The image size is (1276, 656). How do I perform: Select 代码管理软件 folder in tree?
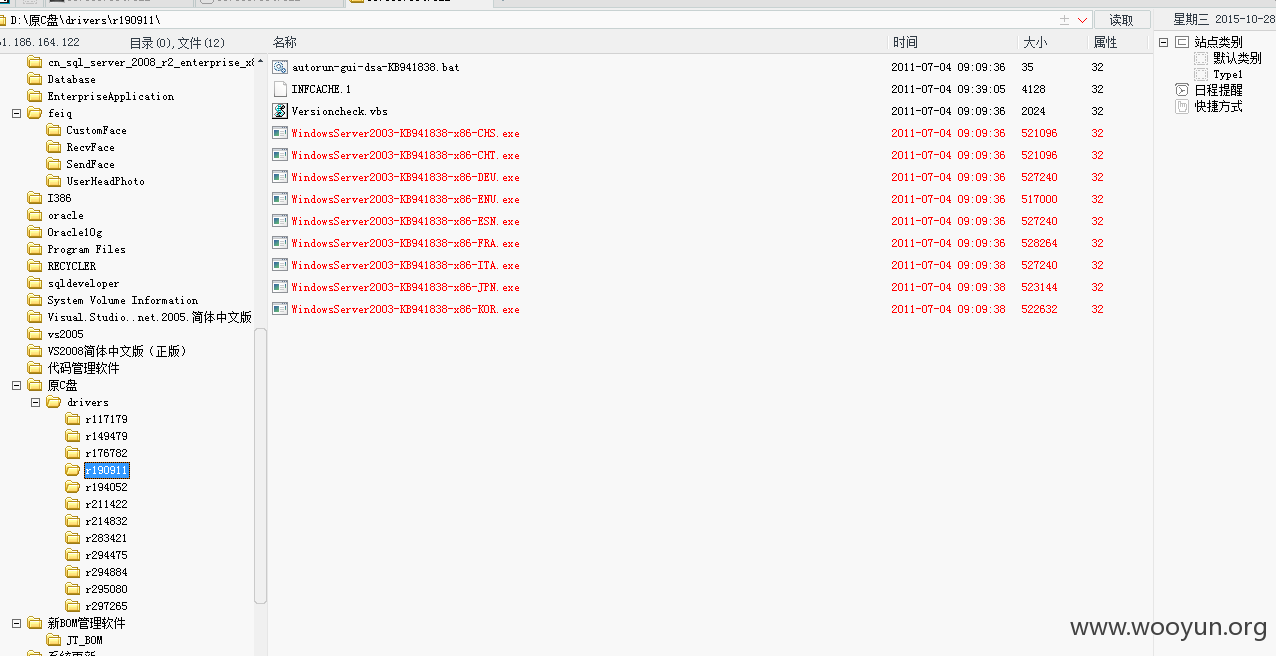(x=83, y=368)
